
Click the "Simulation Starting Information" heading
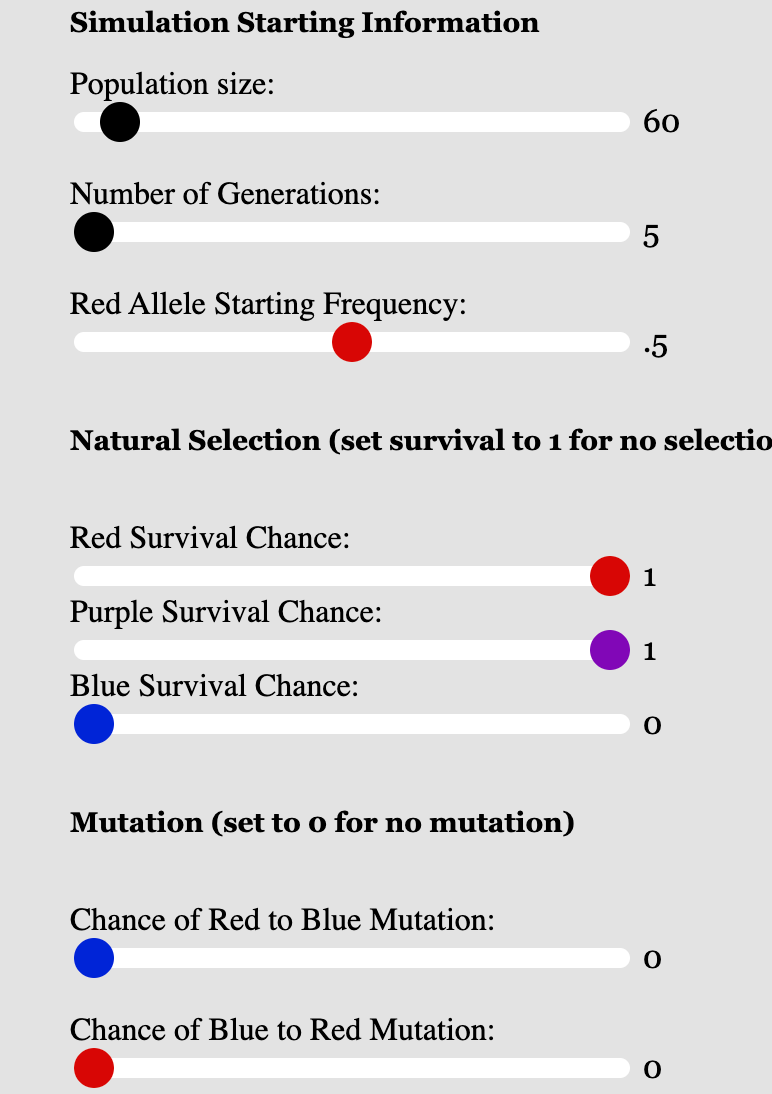pos(304,23)
